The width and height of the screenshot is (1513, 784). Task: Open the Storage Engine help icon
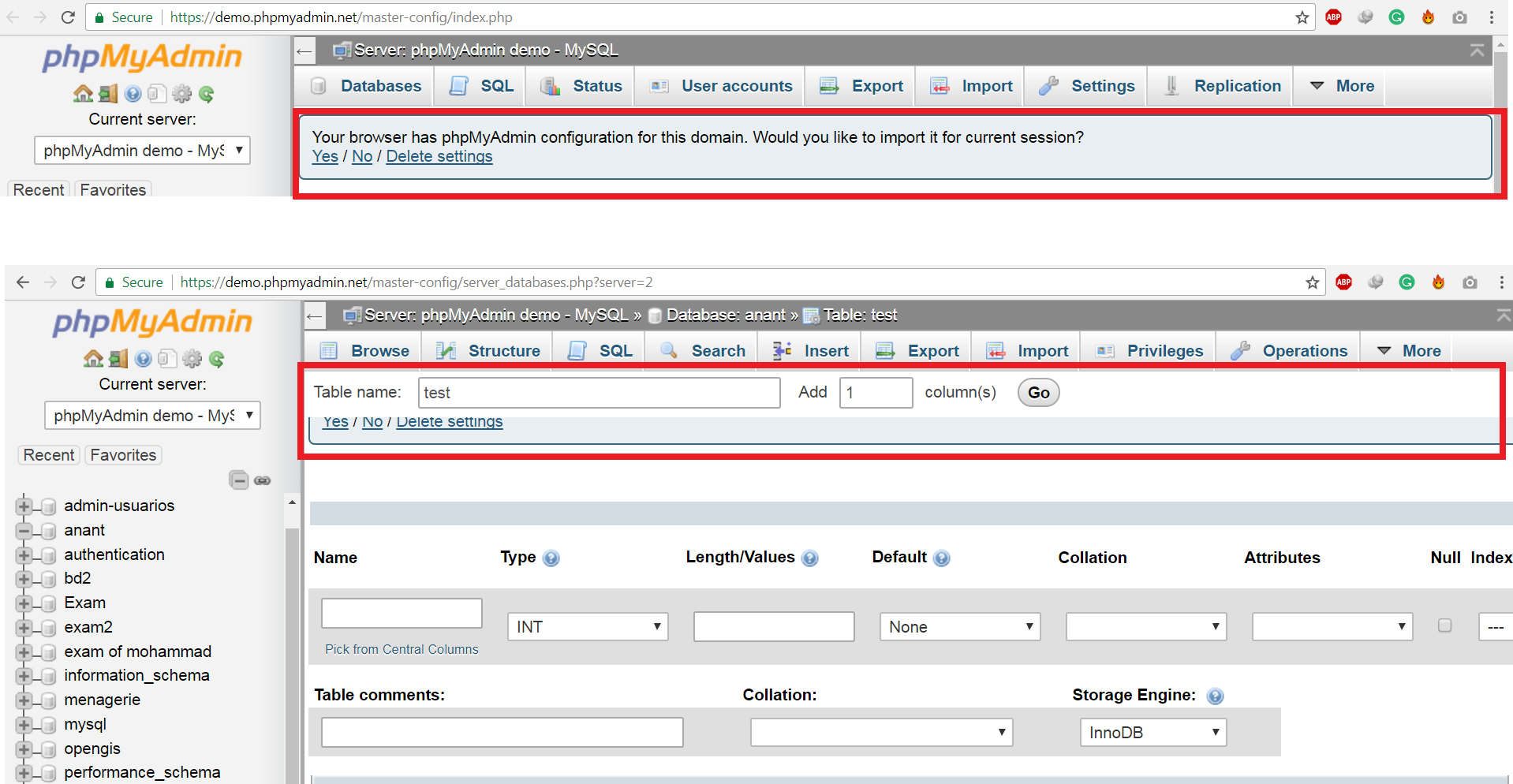[1215, 696]
